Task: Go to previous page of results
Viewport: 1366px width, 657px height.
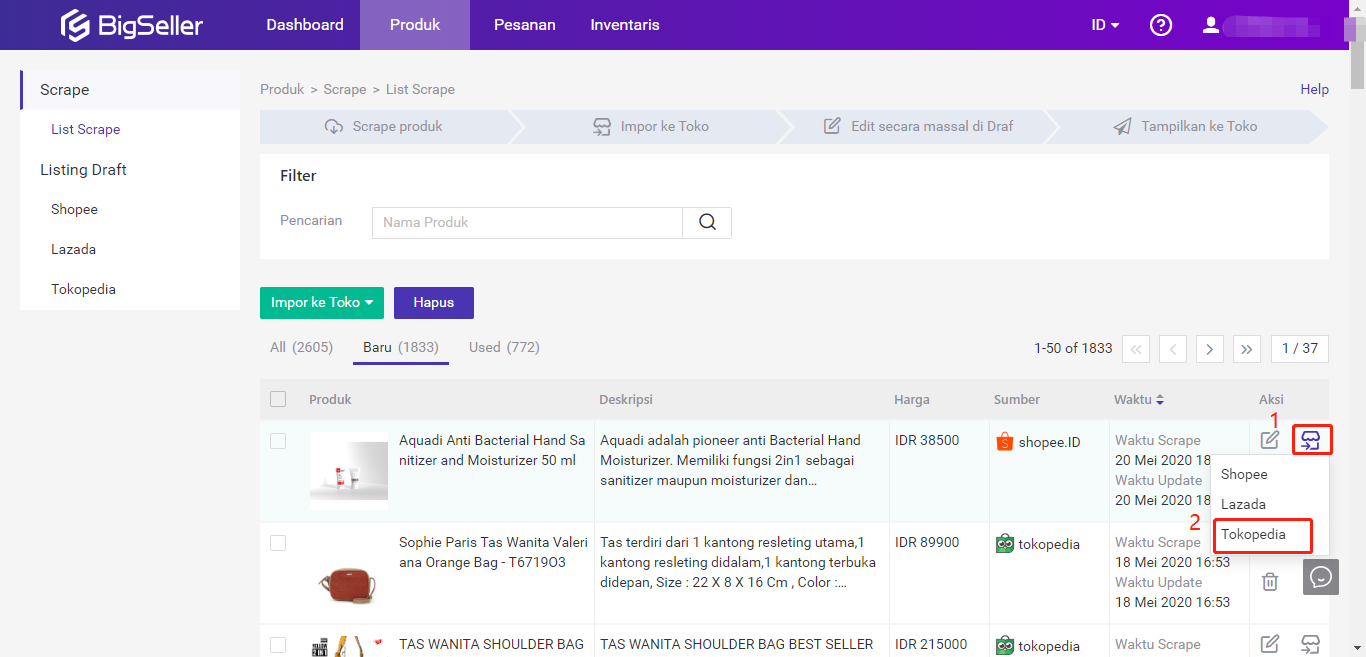Action: click(1173, 349)
